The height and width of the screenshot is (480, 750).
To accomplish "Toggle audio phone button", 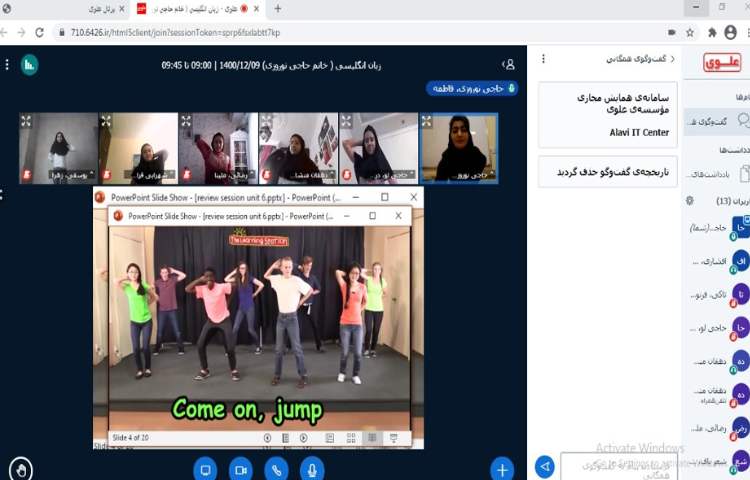I will point(276,470).
